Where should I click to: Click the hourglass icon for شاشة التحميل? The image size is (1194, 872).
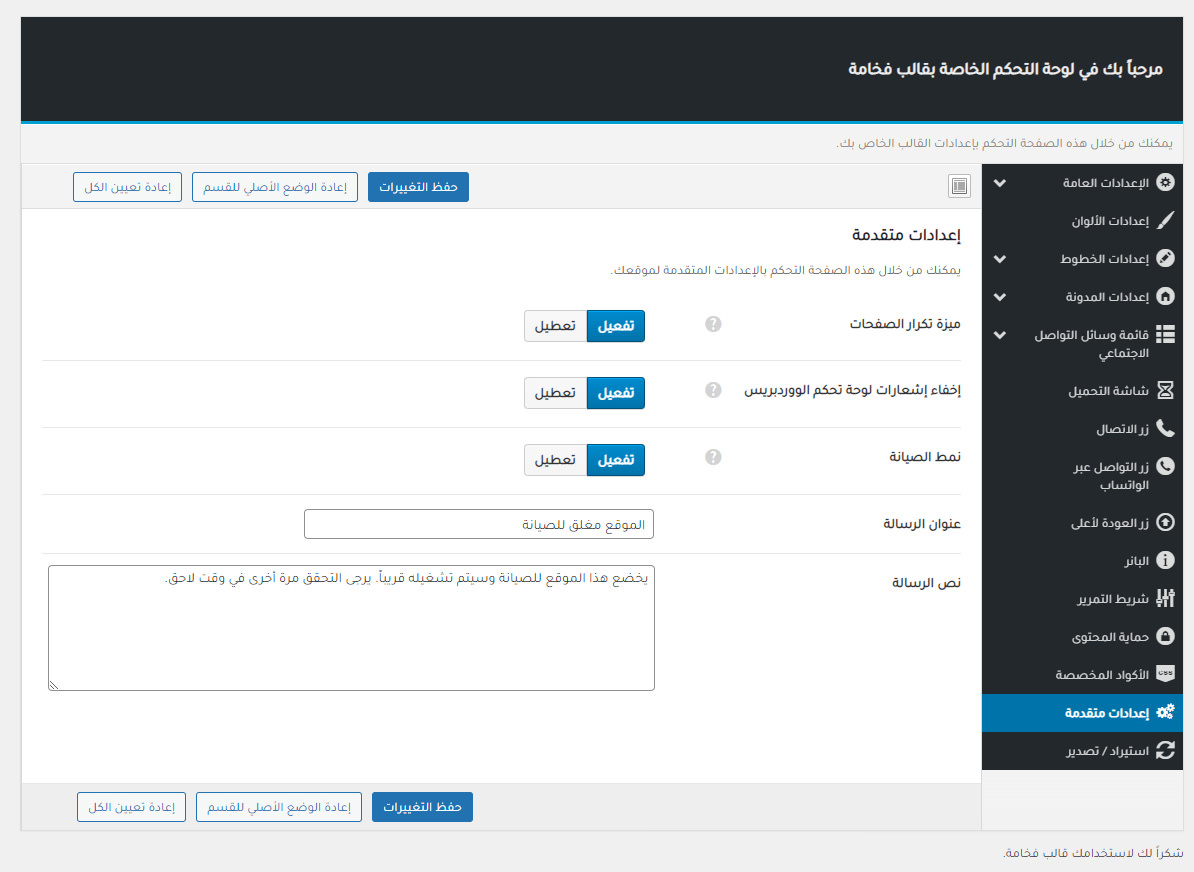(x=1165, y=390)
